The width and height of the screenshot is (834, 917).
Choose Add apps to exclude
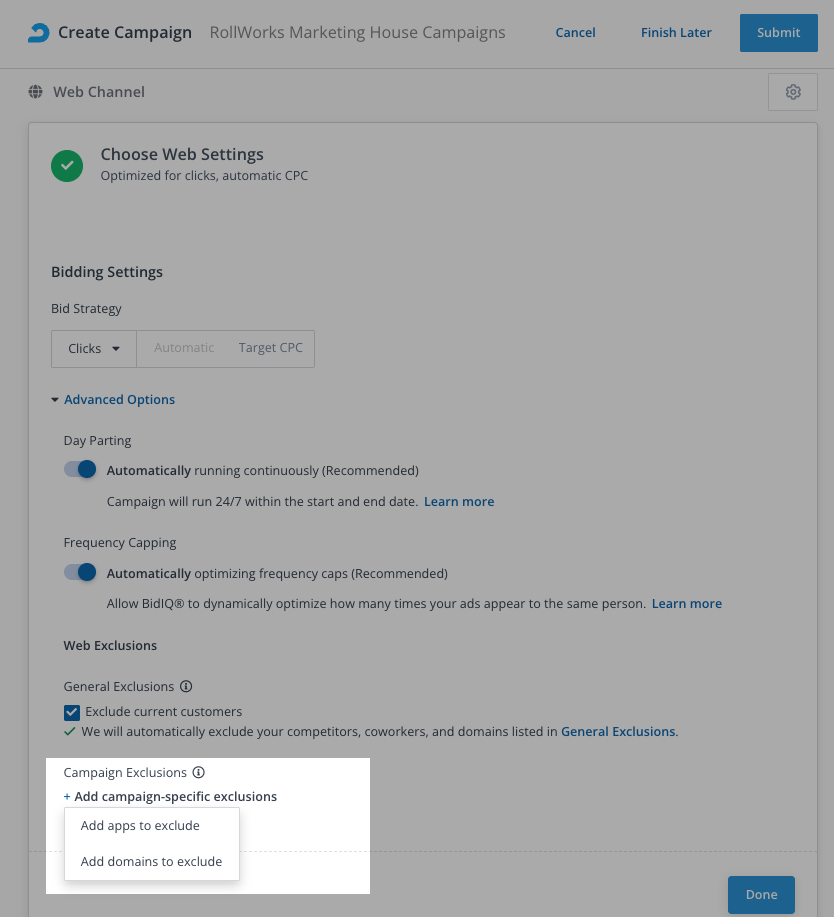[140, 826]
